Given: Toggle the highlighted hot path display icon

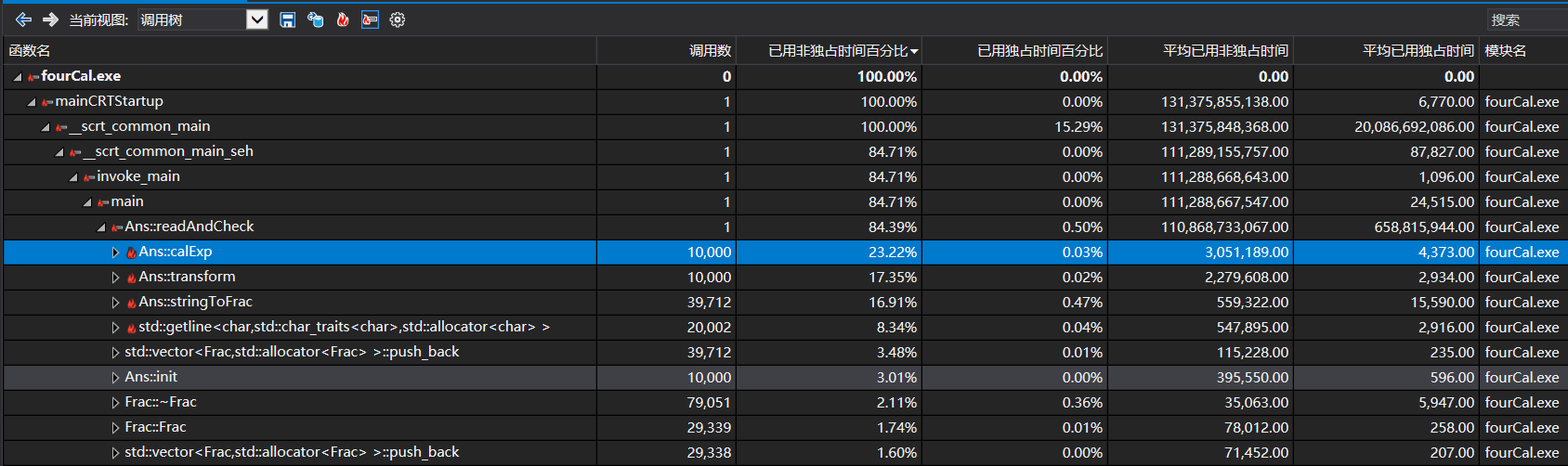Looking at the screenshot, I should pos(370,19).
